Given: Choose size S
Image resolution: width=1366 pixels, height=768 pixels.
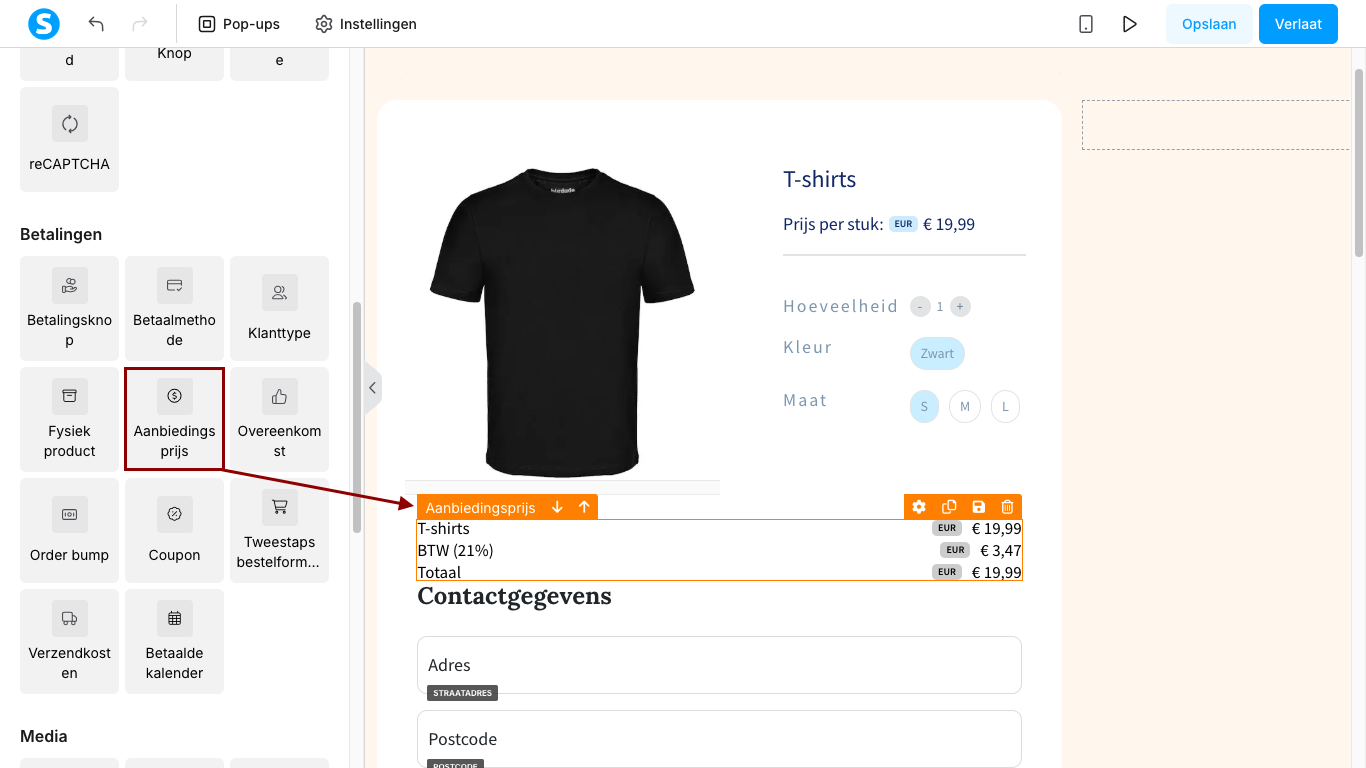Looking at the screenshot, I should (x=924, y=406).
